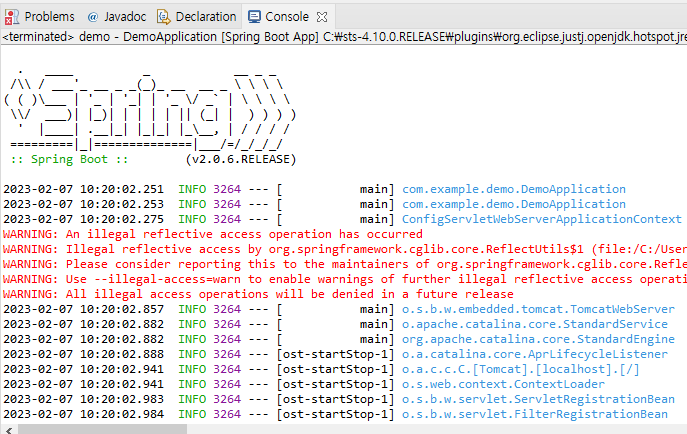Image resolution: width=687 pixels, height=434 pixels.
Task: Switch to the Javadoc tab
Action: click(117, 17)
